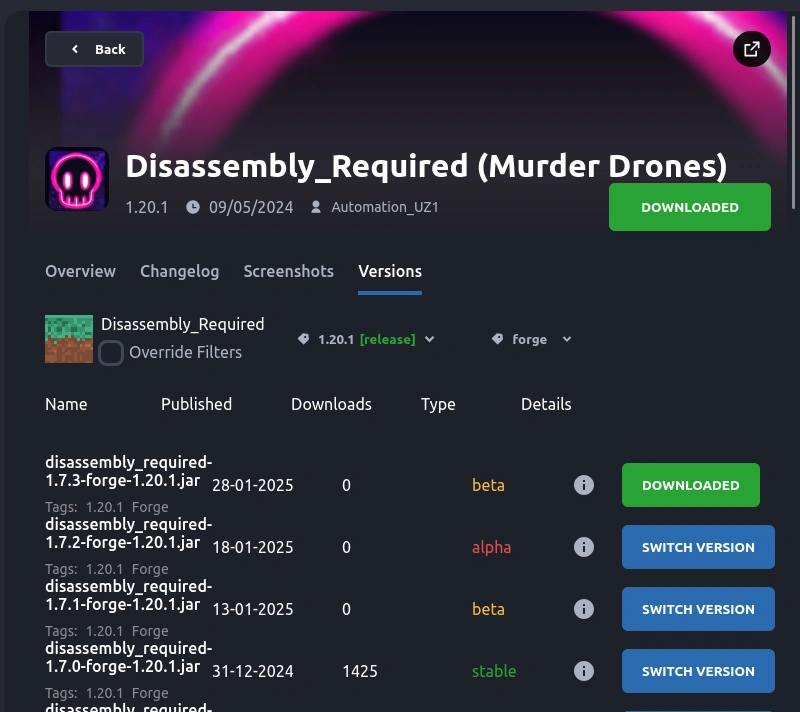The image size is (800, 712).
Task: Open the 1.20.1 [release] version dropdown
Action: (366, 339)
